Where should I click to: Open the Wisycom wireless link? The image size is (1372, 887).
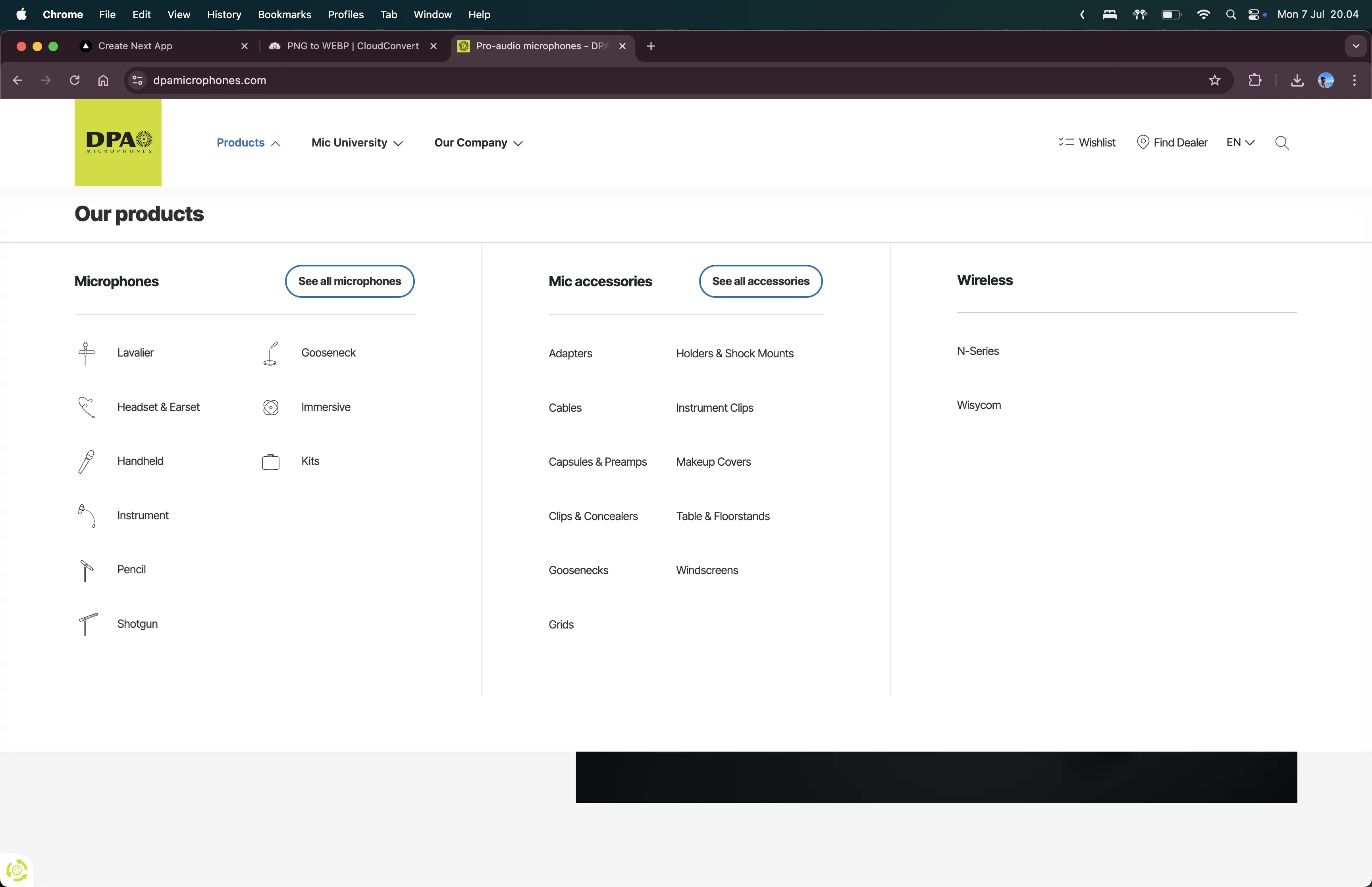click(x=978, y=405)
